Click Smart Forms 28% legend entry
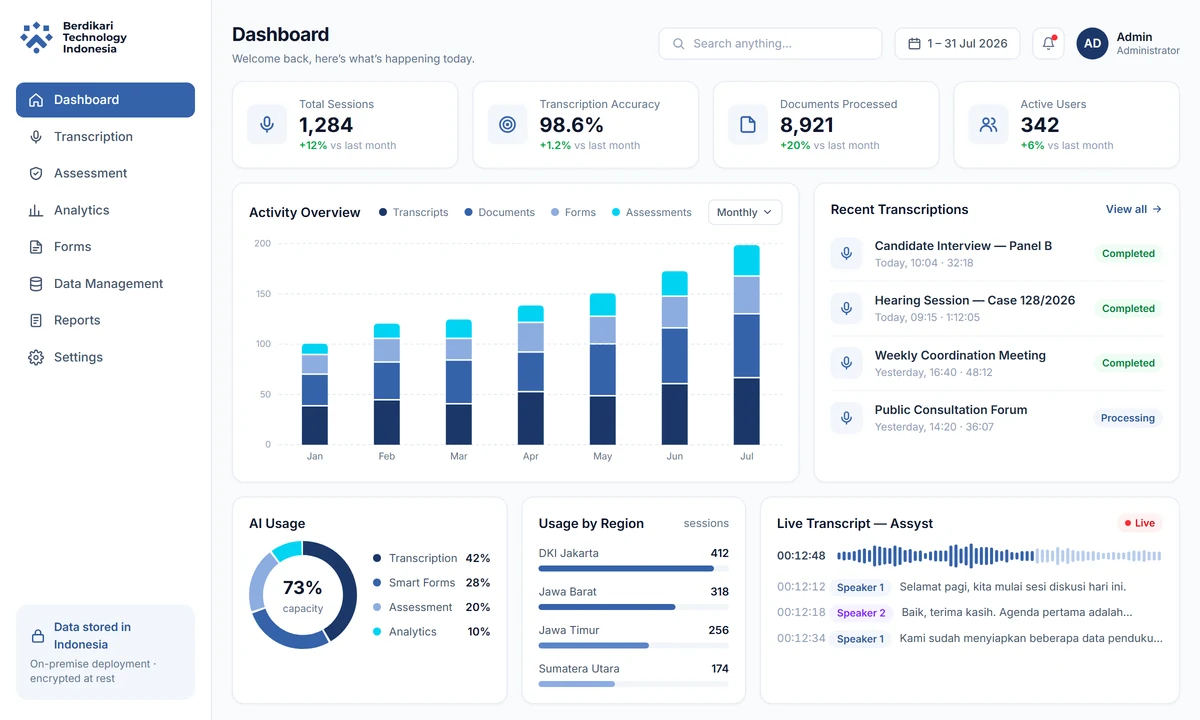The width and height of the screenshot is (1200, 720). [x=432, y=583]
